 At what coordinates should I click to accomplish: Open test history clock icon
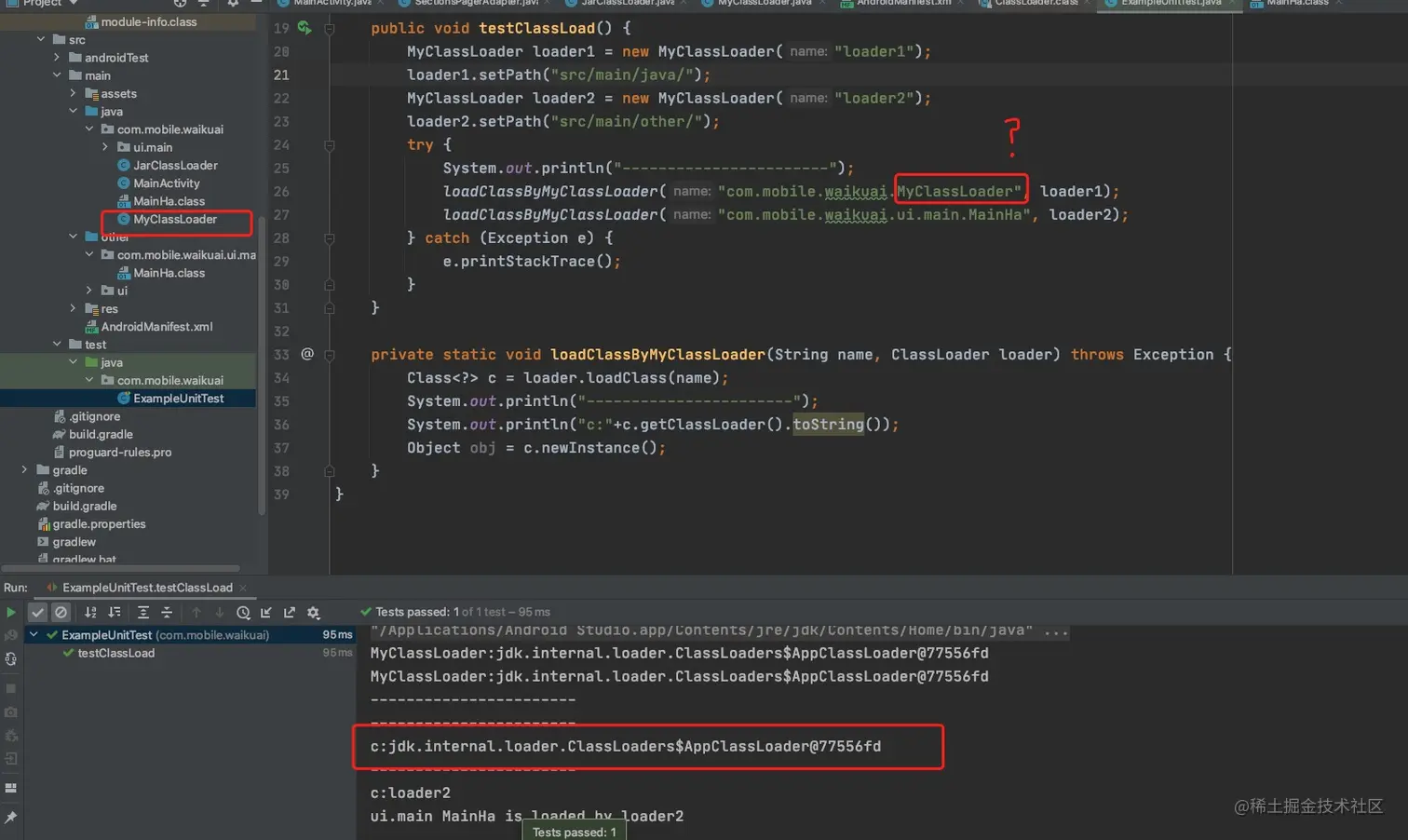click(243, 612)
